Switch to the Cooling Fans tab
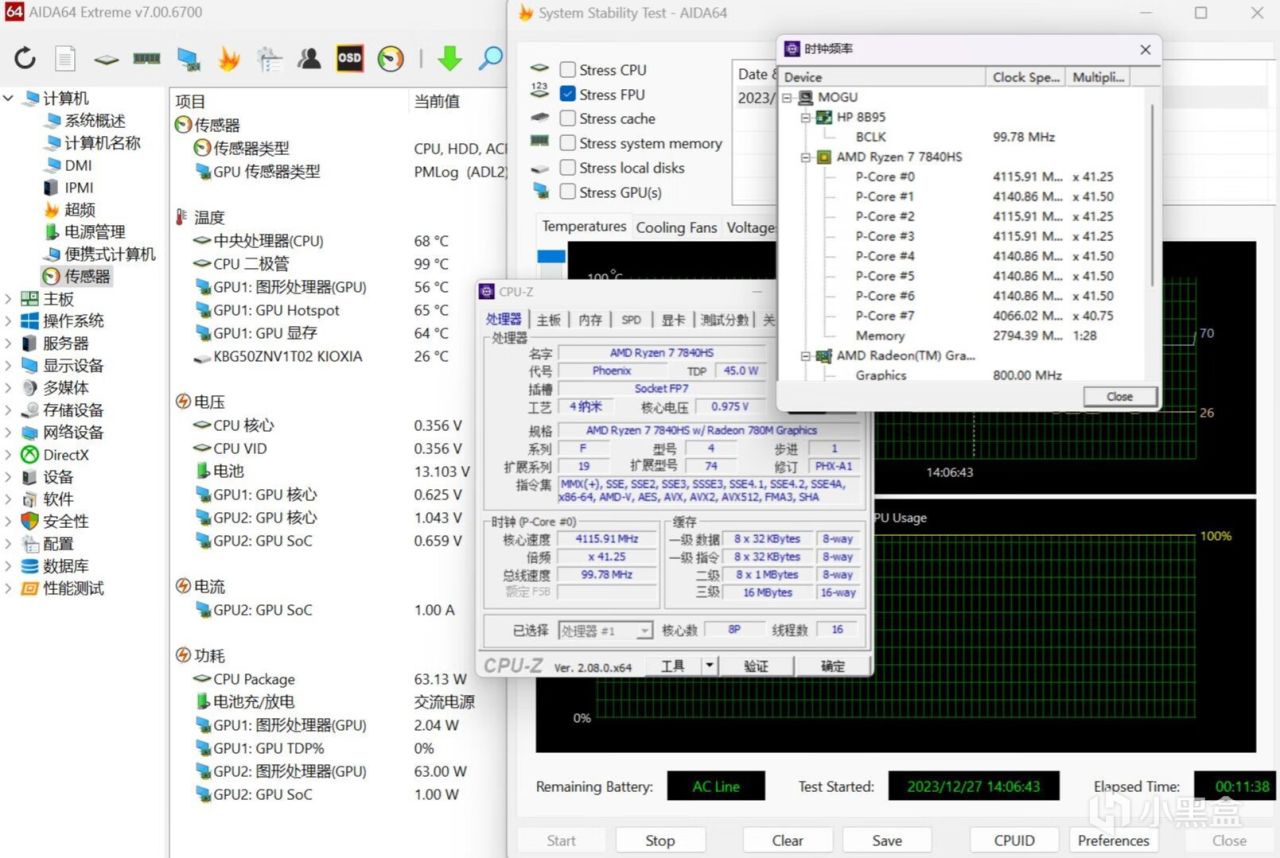 (x=676, y=227)
